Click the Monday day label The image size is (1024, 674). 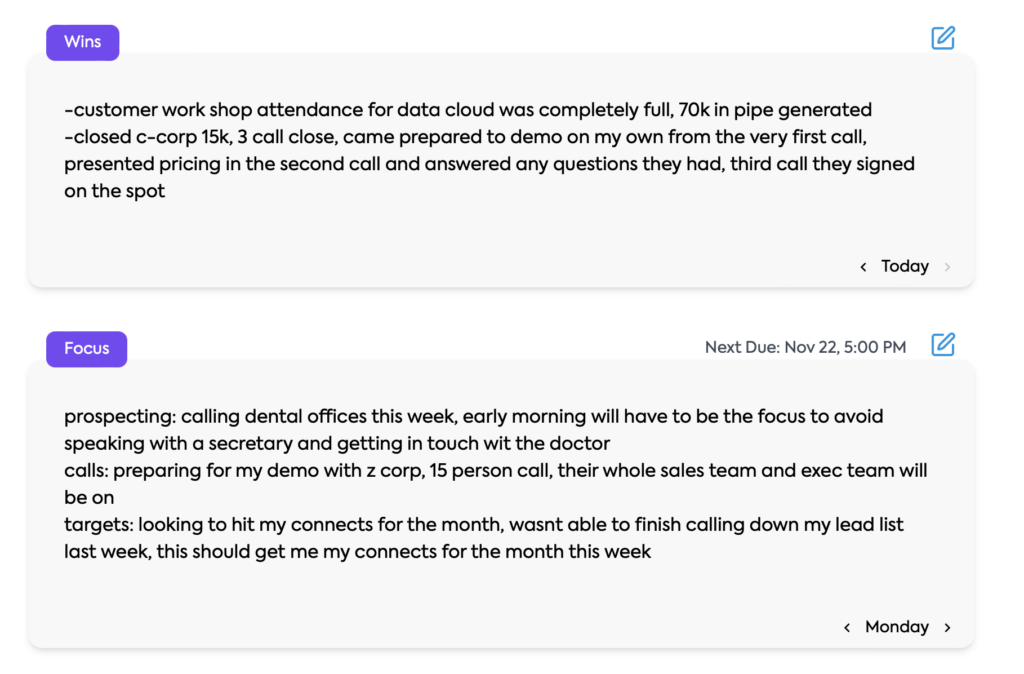click(x=897, y=627)
